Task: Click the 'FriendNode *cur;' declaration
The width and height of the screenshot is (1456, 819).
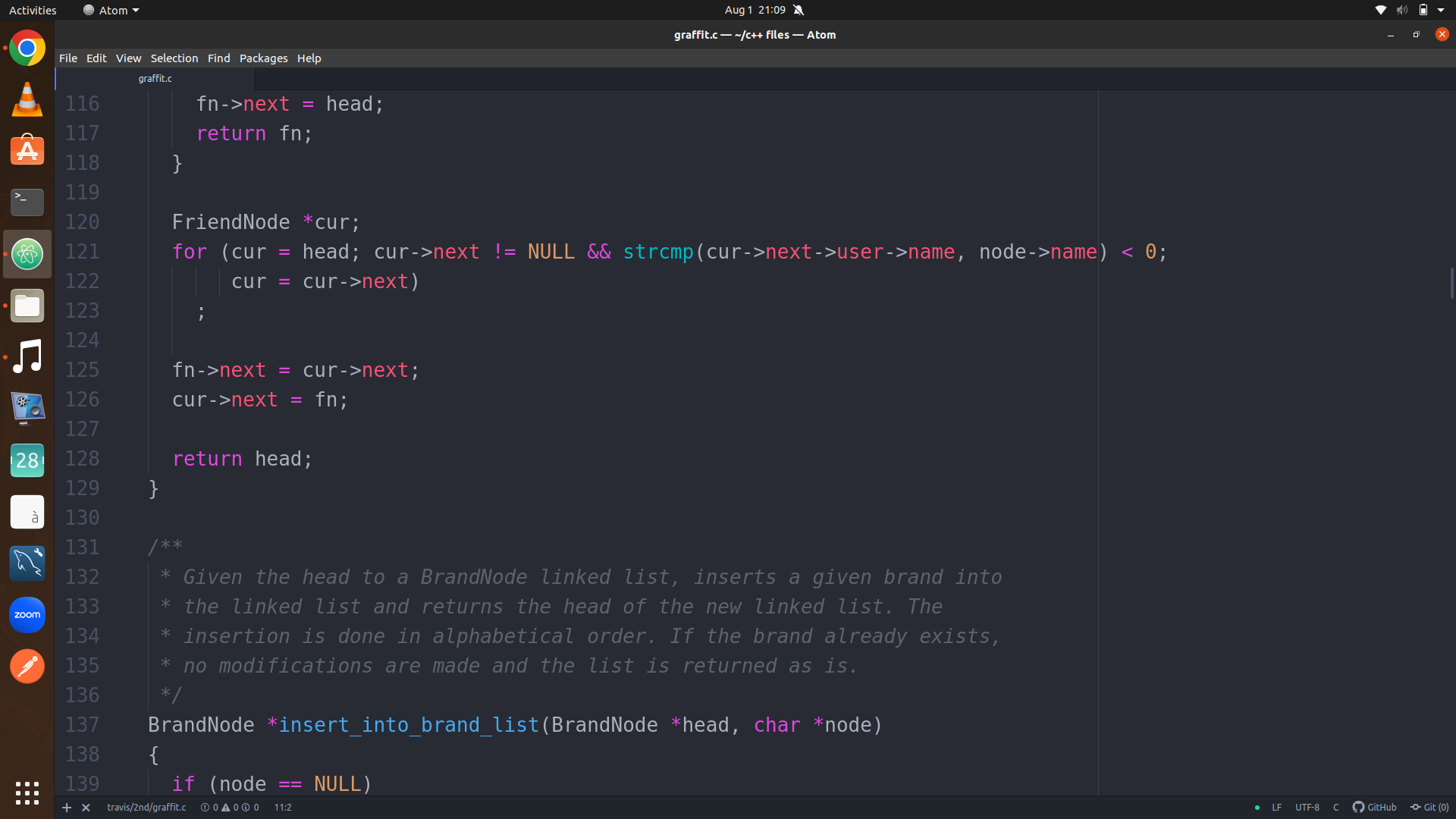Action: tap(266, 222)
